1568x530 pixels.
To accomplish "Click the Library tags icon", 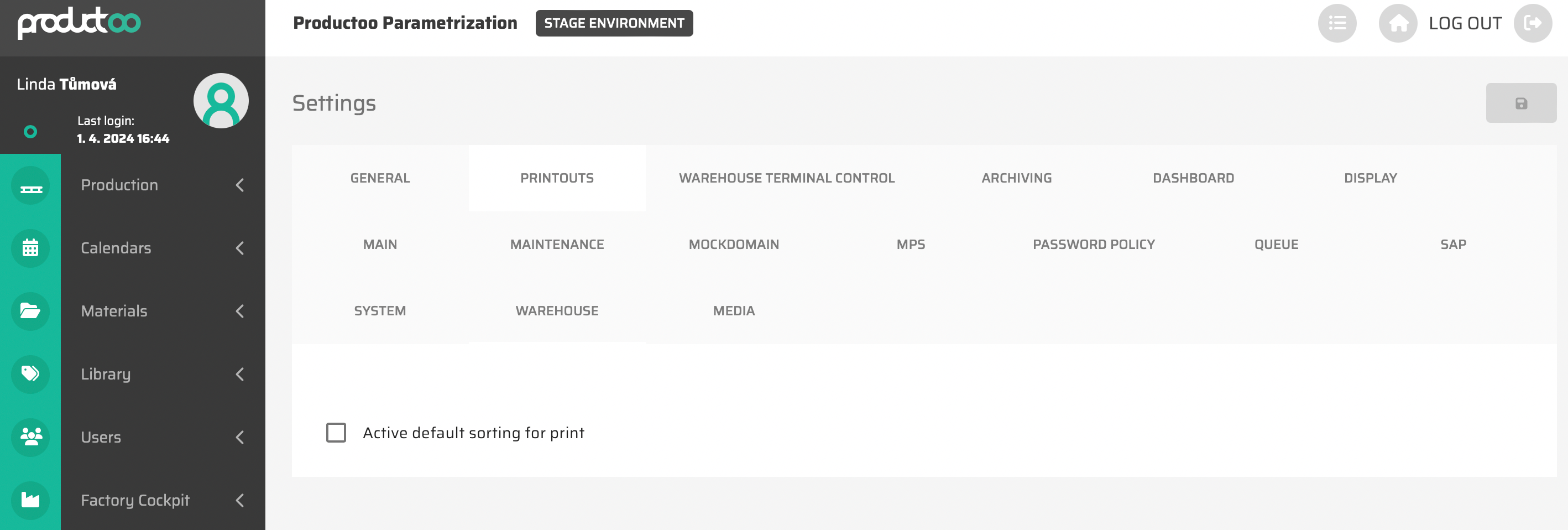I will (x=30, y=374).
